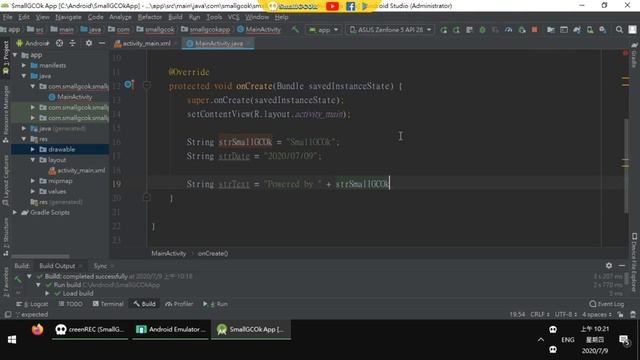Viewport: 640px width, 360px height.
Task: Toggle the 1: Project side tool window
Action: (5, 57)
